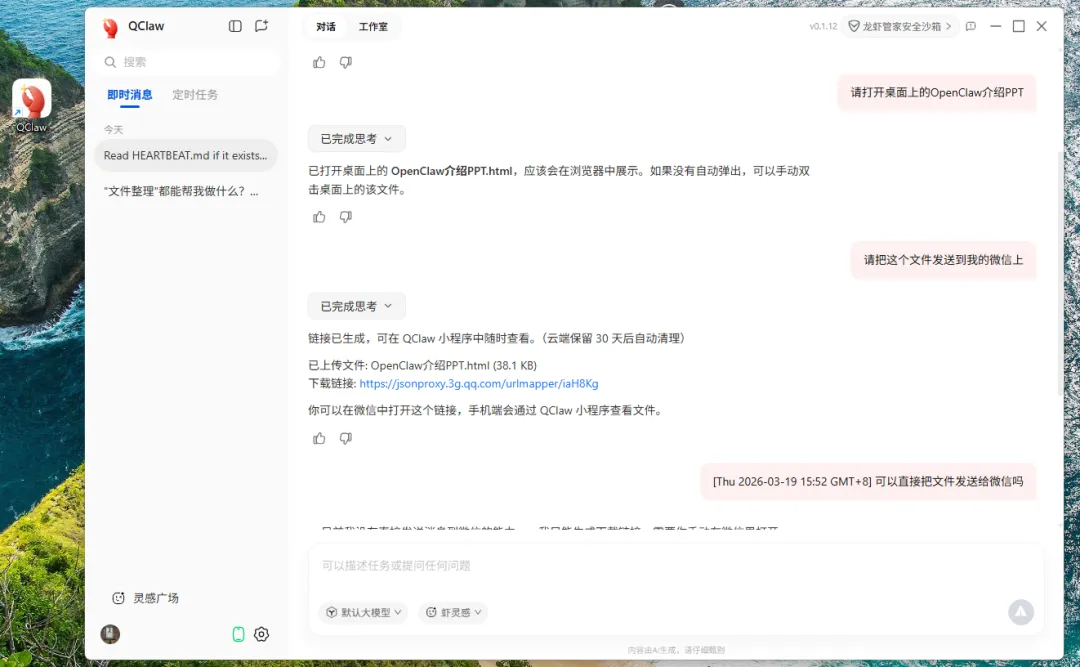Click the user message 请打开桌面上的OpenClaw介绍PPT
The image size is (1080, 667).
[937, 92]
